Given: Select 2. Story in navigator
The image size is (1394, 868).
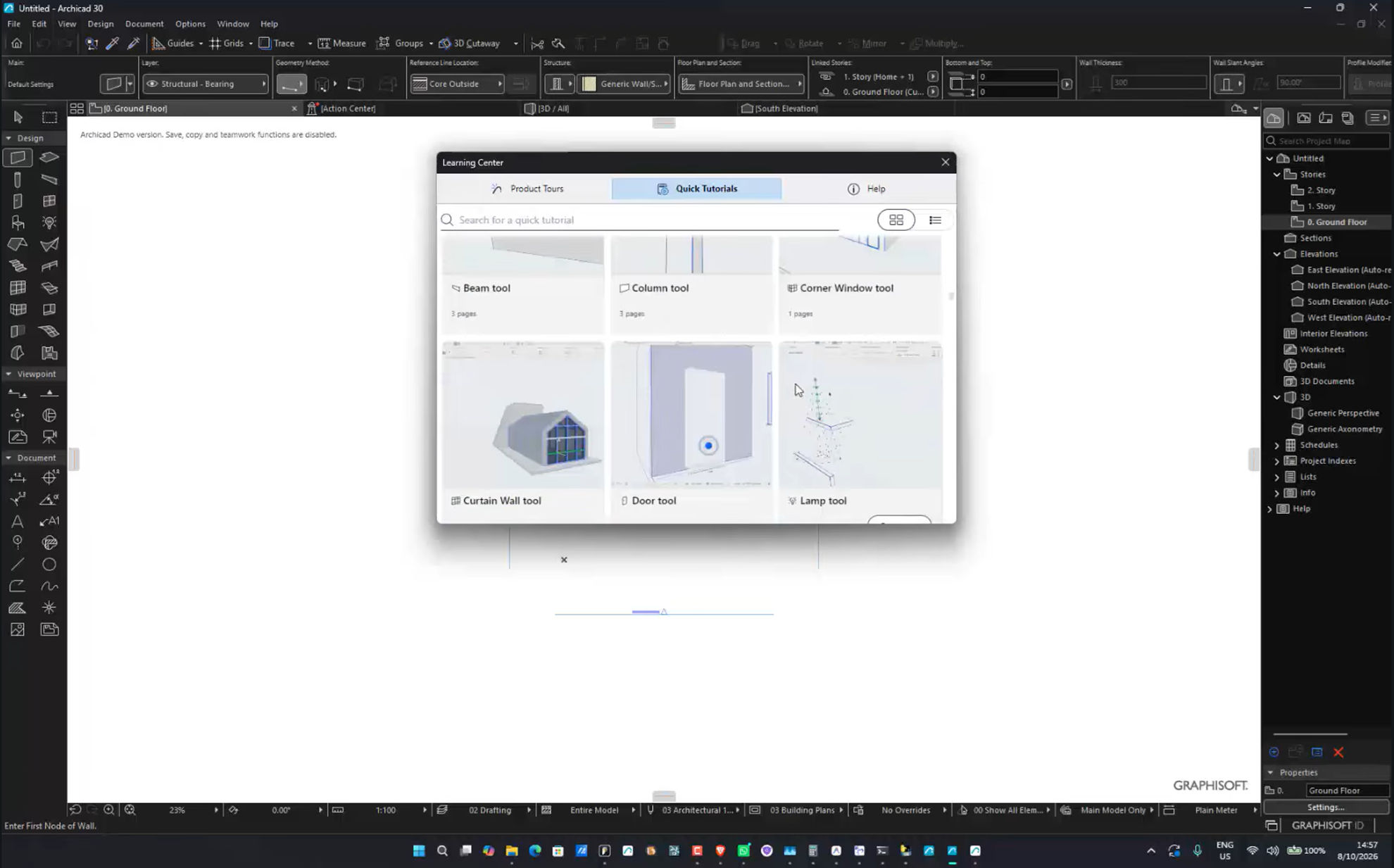Looking at the screenshot, I should [x=1321, y=190].
